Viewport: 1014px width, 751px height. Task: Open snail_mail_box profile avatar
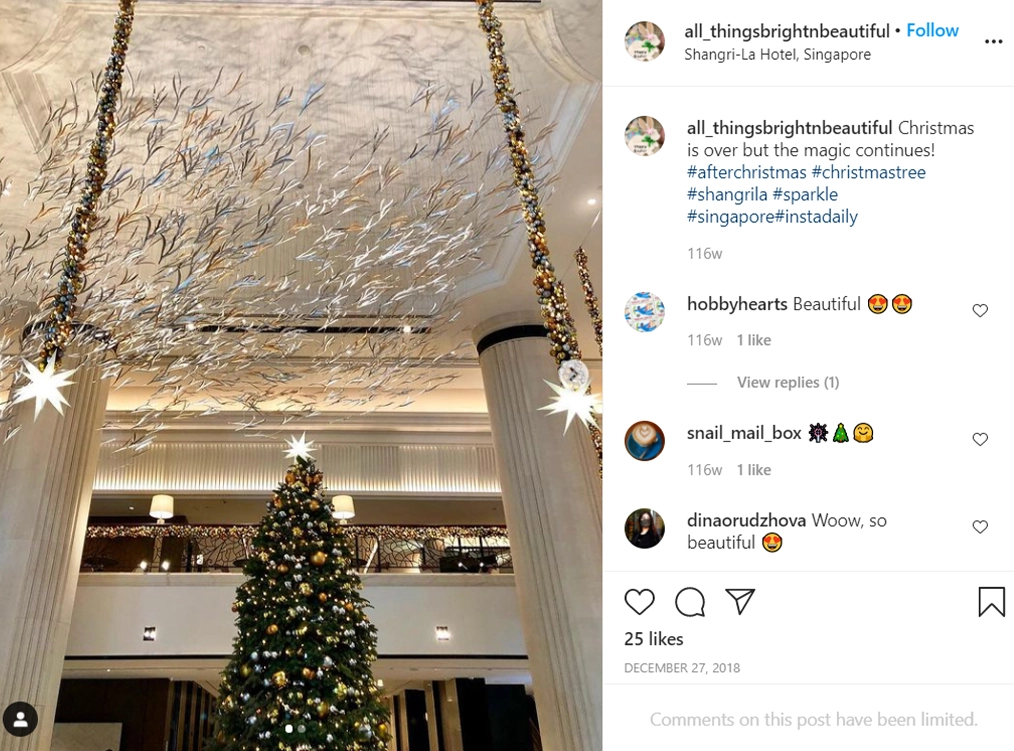[x=644, y=441]
